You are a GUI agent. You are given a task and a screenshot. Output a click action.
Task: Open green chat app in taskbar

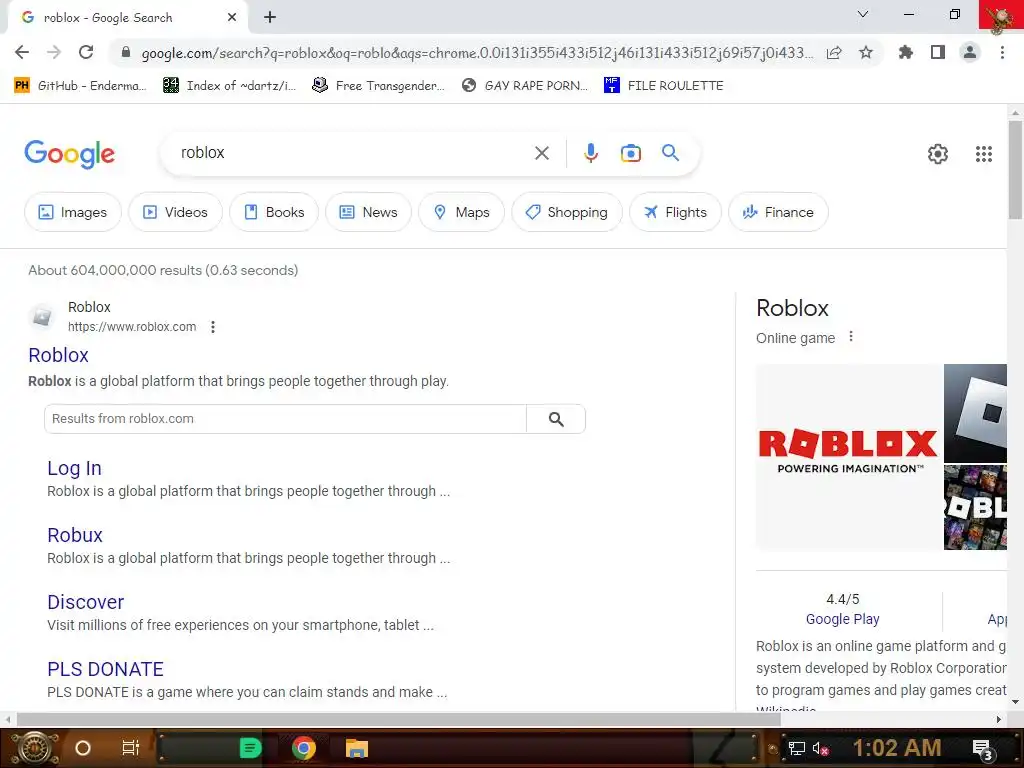pyautogui.click(x=250, y=748)
